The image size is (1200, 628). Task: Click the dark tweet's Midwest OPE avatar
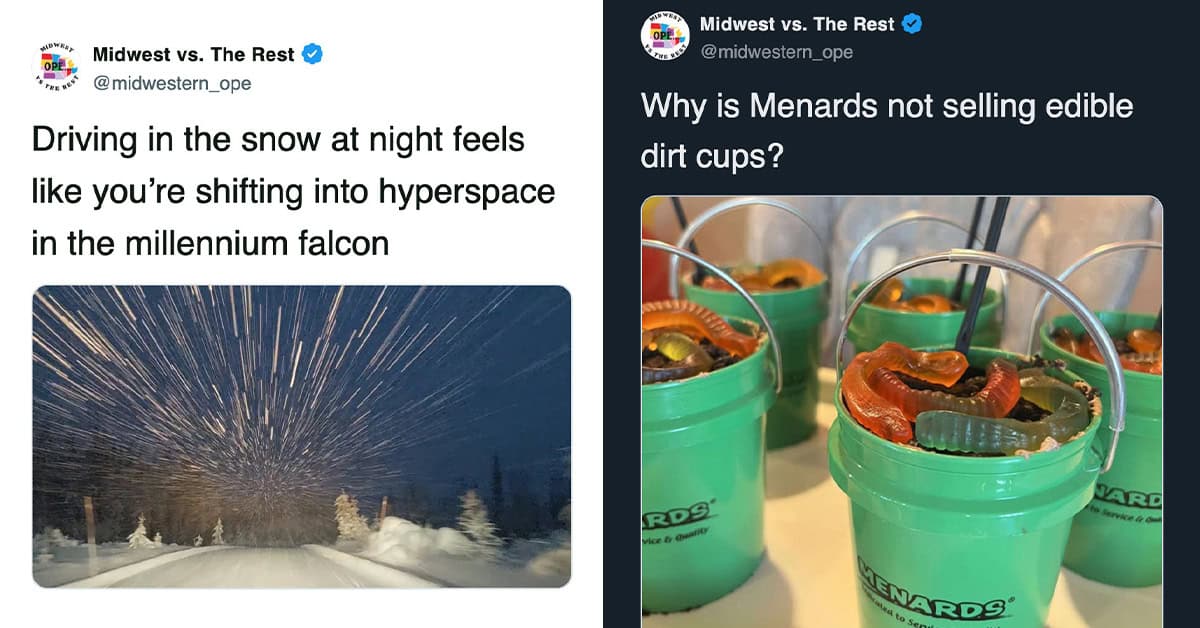pos(665,38)
